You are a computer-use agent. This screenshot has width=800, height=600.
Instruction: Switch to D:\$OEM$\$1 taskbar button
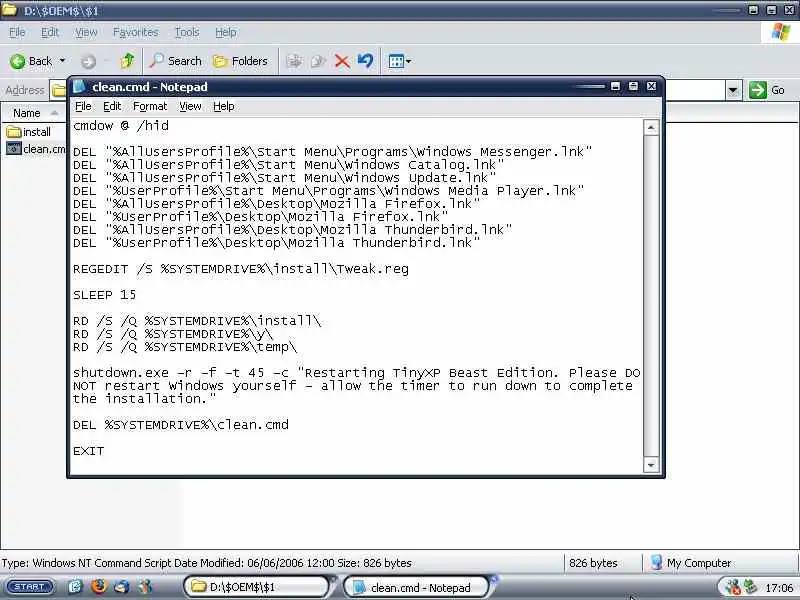pyautogui.click(x=257, y=587)
